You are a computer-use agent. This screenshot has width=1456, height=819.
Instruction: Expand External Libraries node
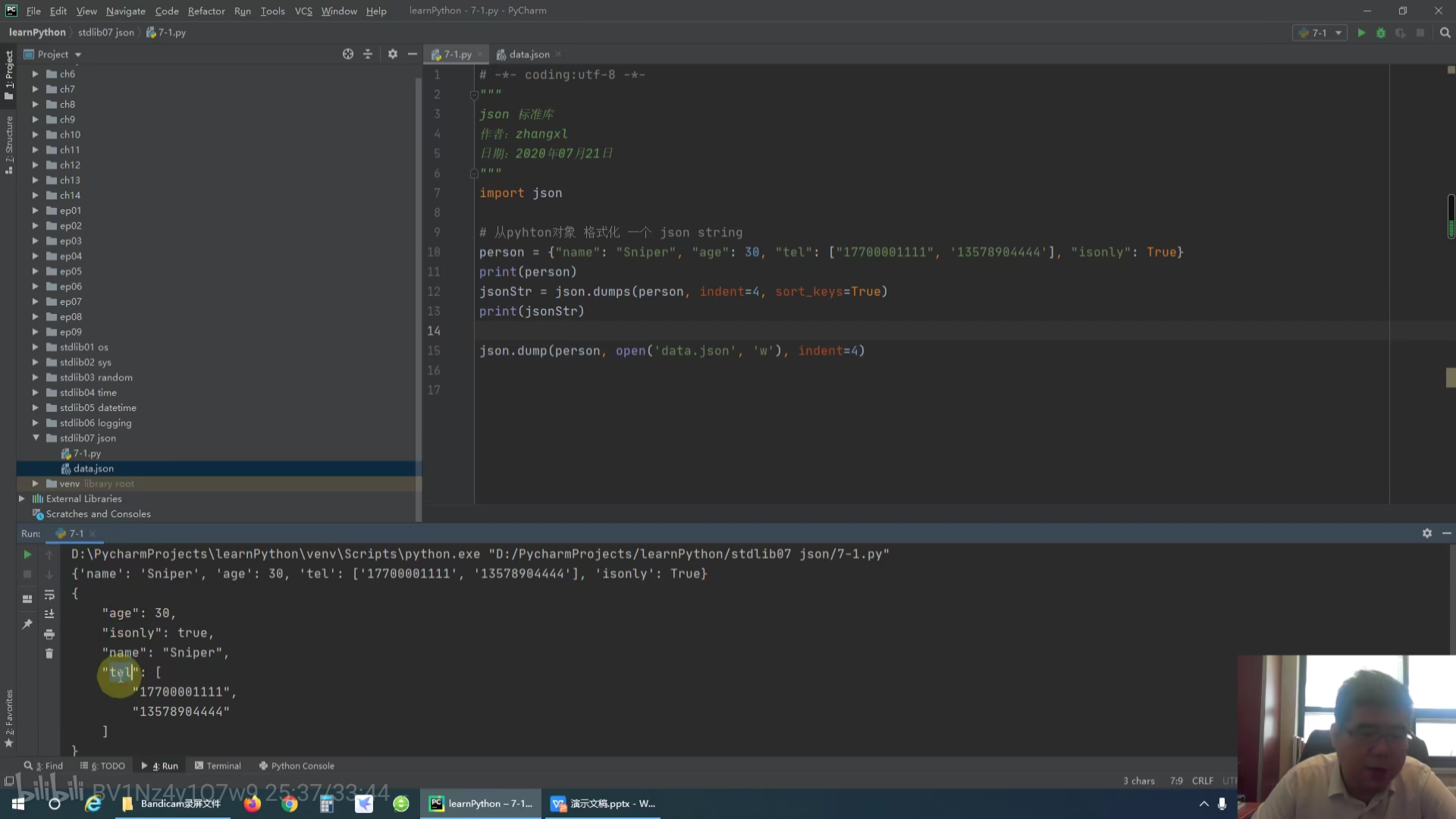[21, 498]
